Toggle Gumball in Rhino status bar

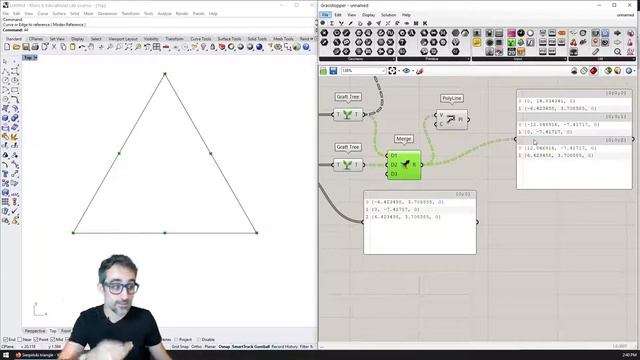point(262,347)
